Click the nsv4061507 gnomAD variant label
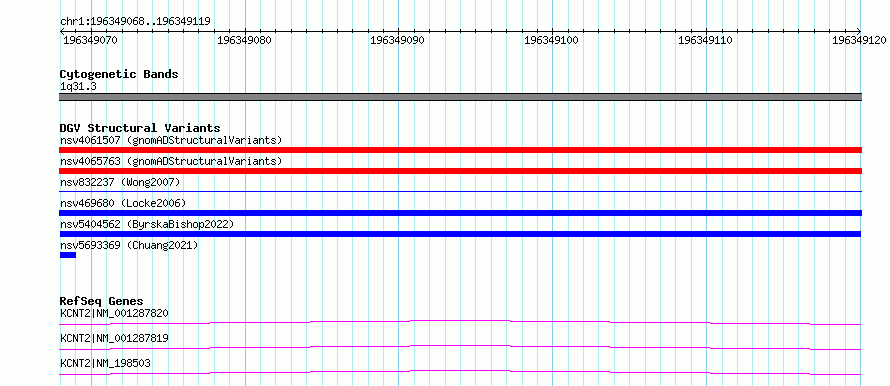This screenshot has width=890, height=386. (171, 140)
